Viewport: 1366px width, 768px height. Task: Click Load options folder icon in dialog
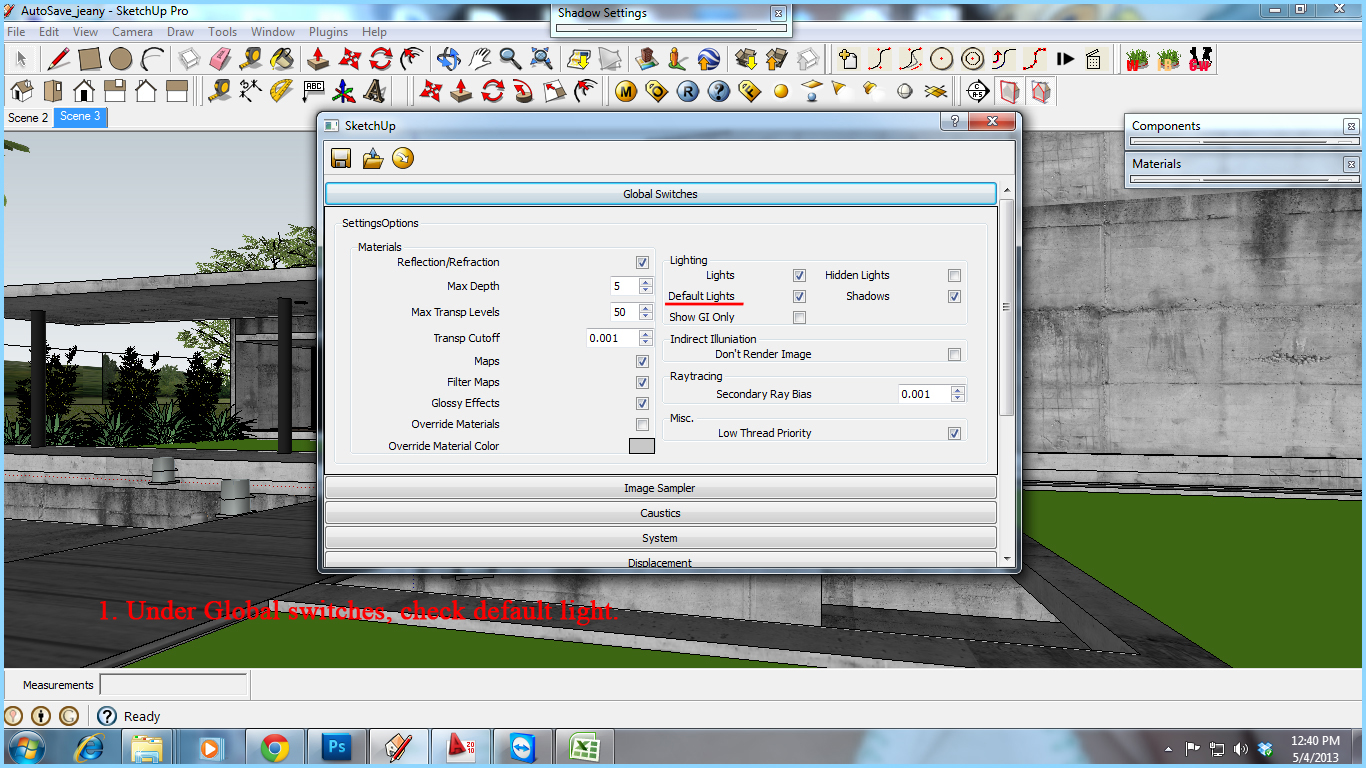coord(372,158)
